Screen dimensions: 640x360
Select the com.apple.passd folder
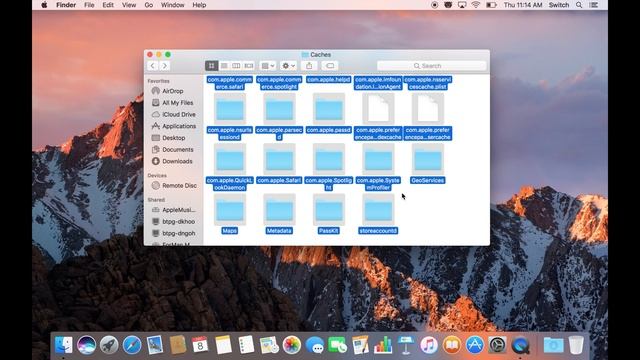tap(329, 109)
